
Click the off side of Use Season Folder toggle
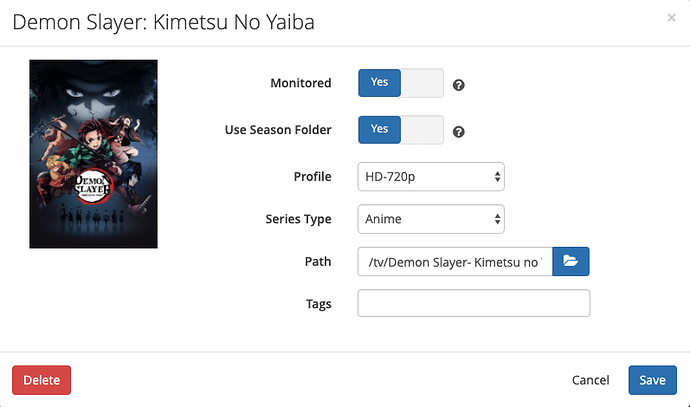(x=422, y=130)
